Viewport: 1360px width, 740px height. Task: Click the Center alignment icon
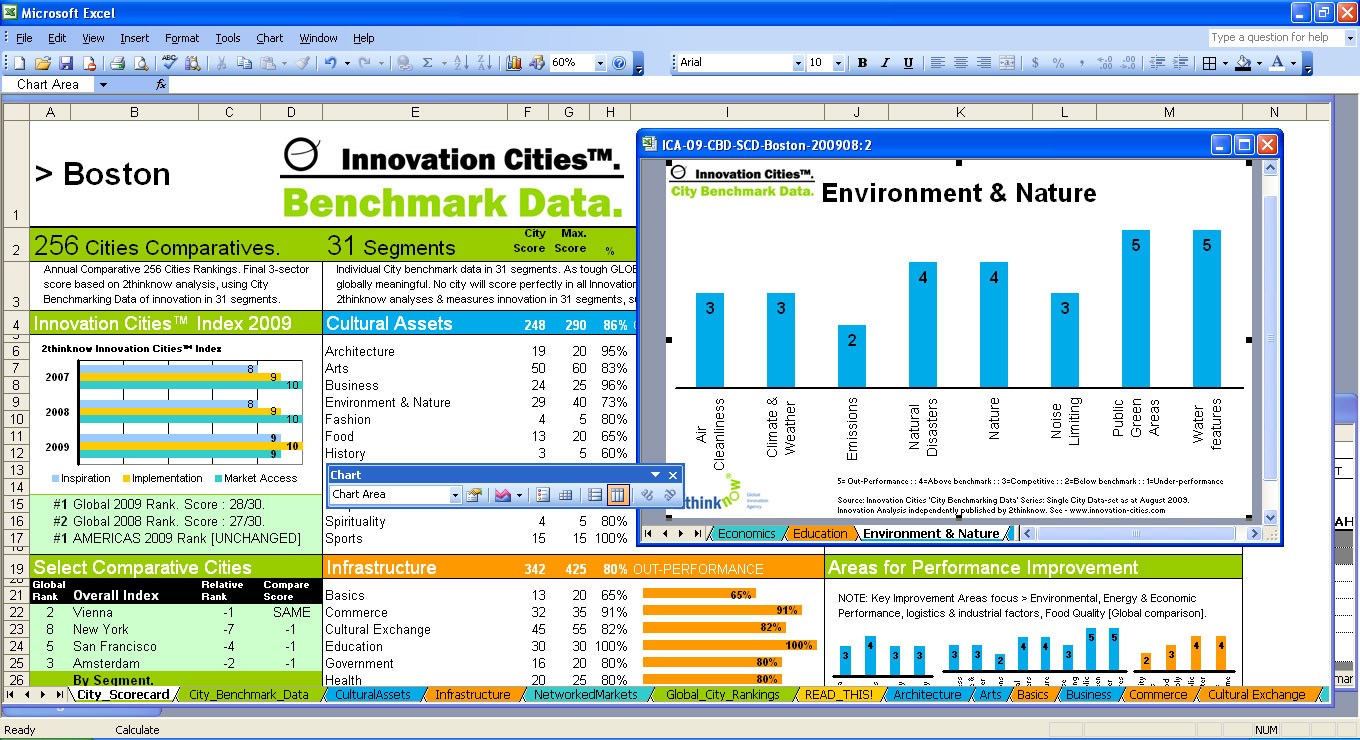(960, 63)
